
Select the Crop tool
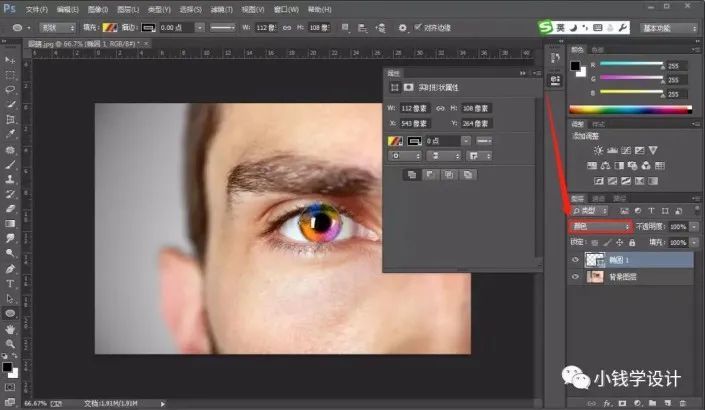click(x=10, y=119)
